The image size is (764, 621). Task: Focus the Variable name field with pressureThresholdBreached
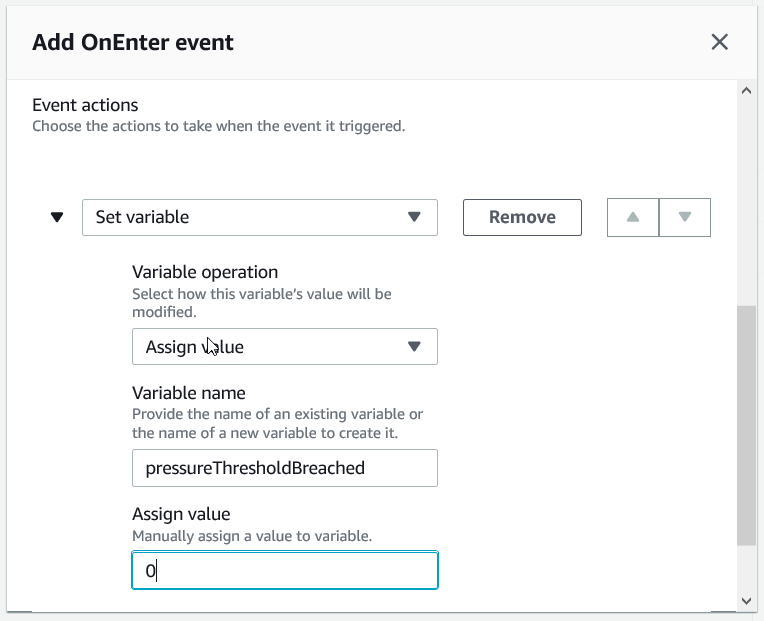pyautogui.click(x=284, y=468)
